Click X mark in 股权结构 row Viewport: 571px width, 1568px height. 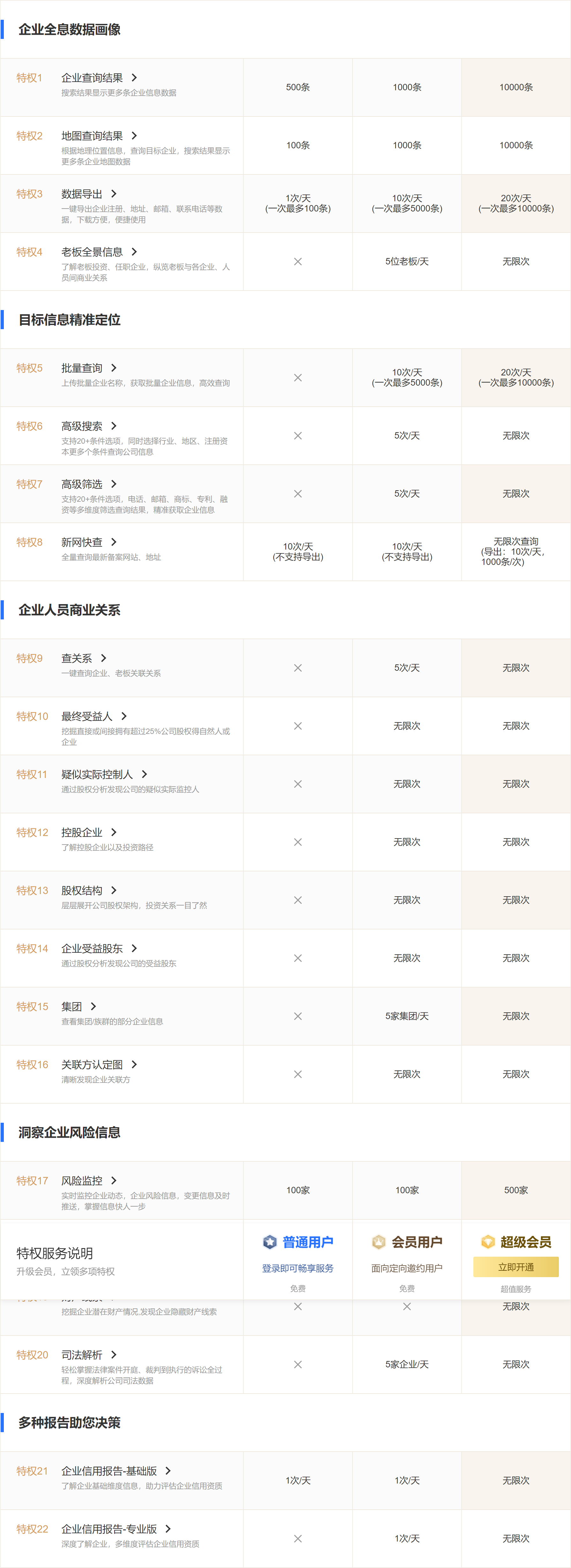pyautogui.click(x=298, y=900)
